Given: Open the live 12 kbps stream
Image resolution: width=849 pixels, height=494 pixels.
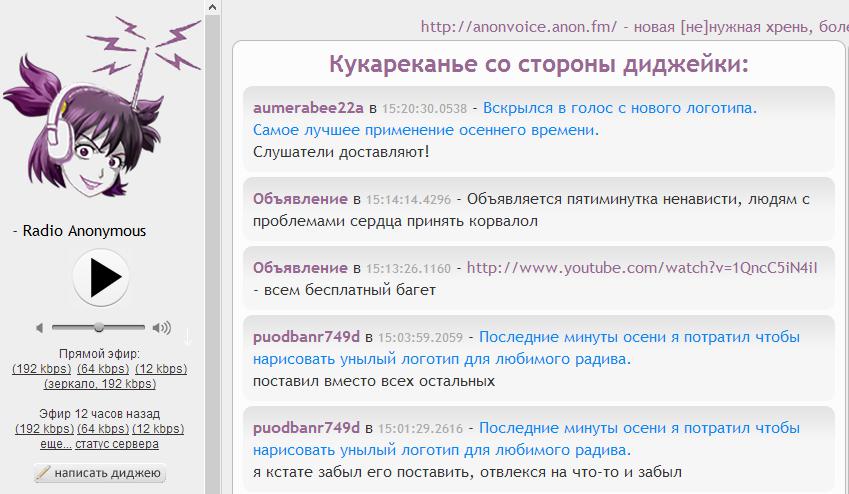Looking at the screenshot, I should pyautogui.click(x=161, y=369).
